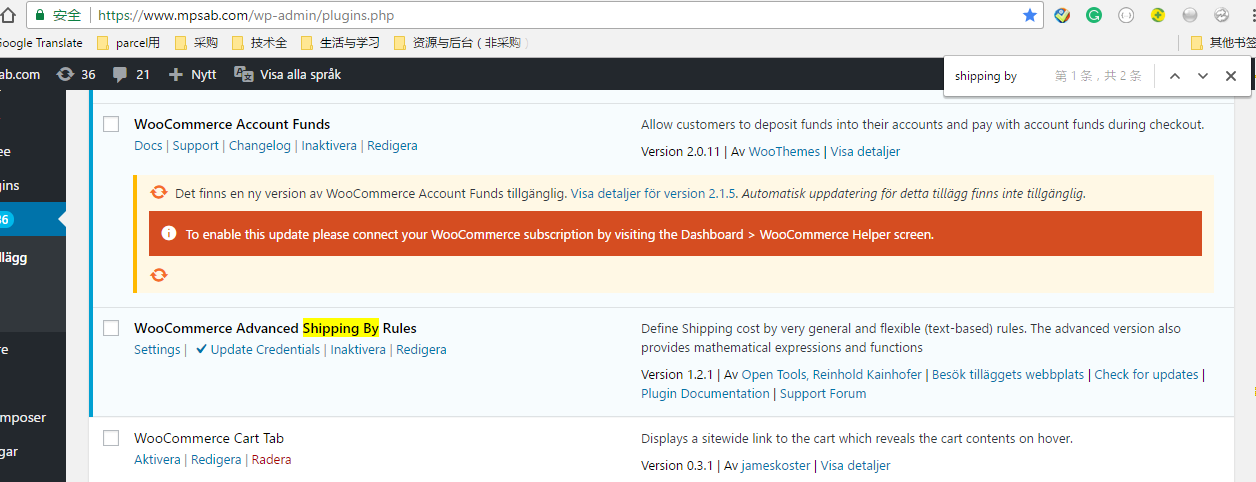The image size is (1256, 482).
Task: Open Support Forum link
Action: point(823,394)
